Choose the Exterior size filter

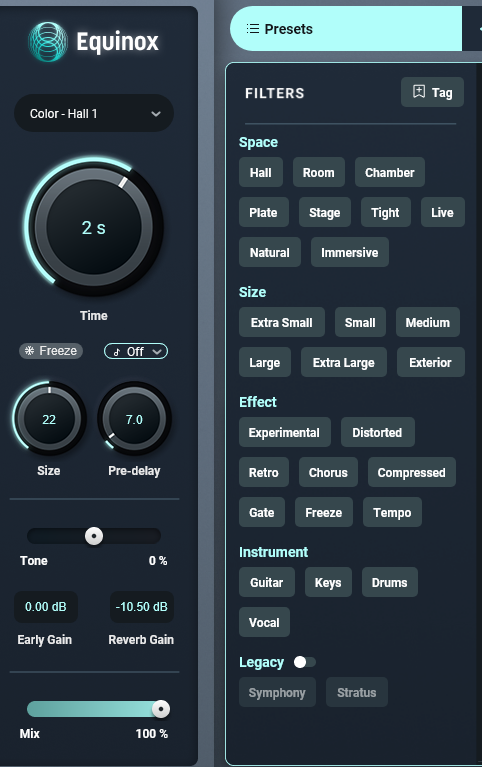(431, 362)
